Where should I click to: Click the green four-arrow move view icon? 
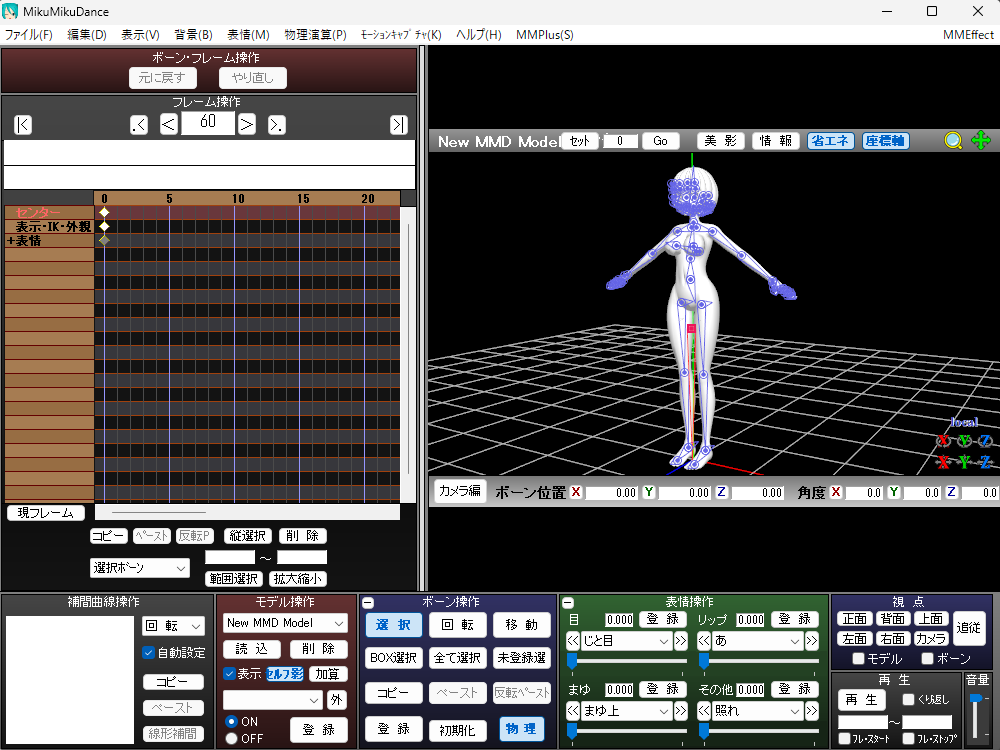point(981,141)
